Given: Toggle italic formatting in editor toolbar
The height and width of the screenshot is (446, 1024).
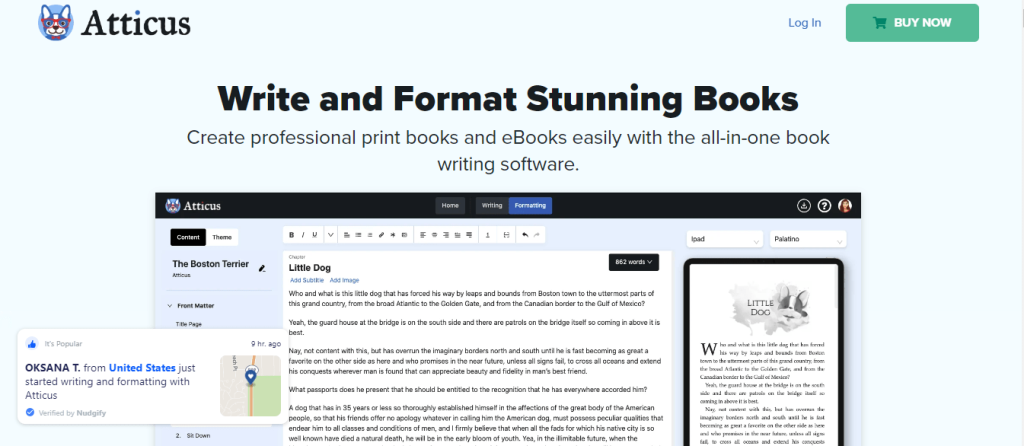Looking at the screenshot, I should tap(303, 234).
